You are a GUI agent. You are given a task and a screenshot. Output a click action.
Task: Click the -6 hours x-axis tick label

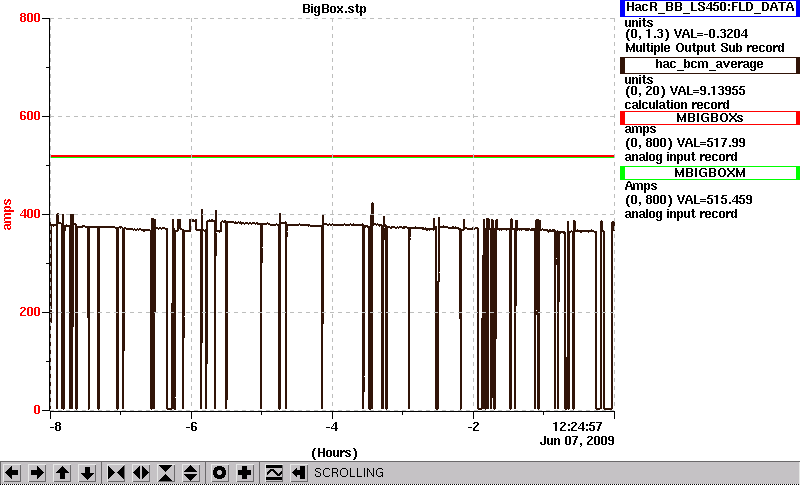(191, 427)
